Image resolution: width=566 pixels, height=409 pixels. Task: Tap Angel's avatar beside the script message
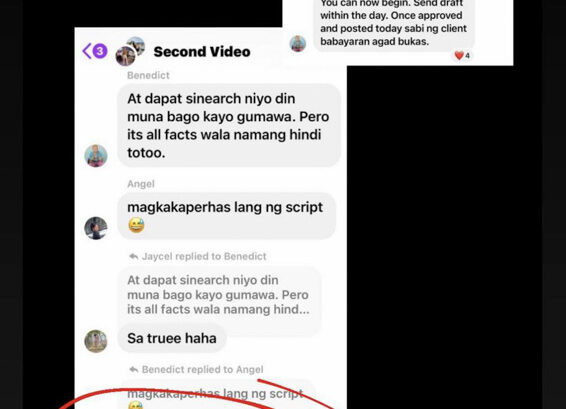tap(96, 228)
